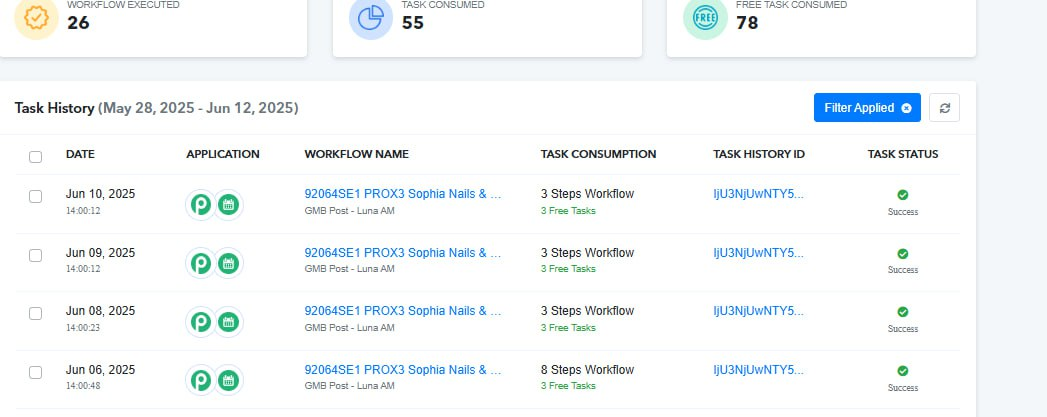
Task: Click the TASK STATUS column header
Action: click(903, 154)
